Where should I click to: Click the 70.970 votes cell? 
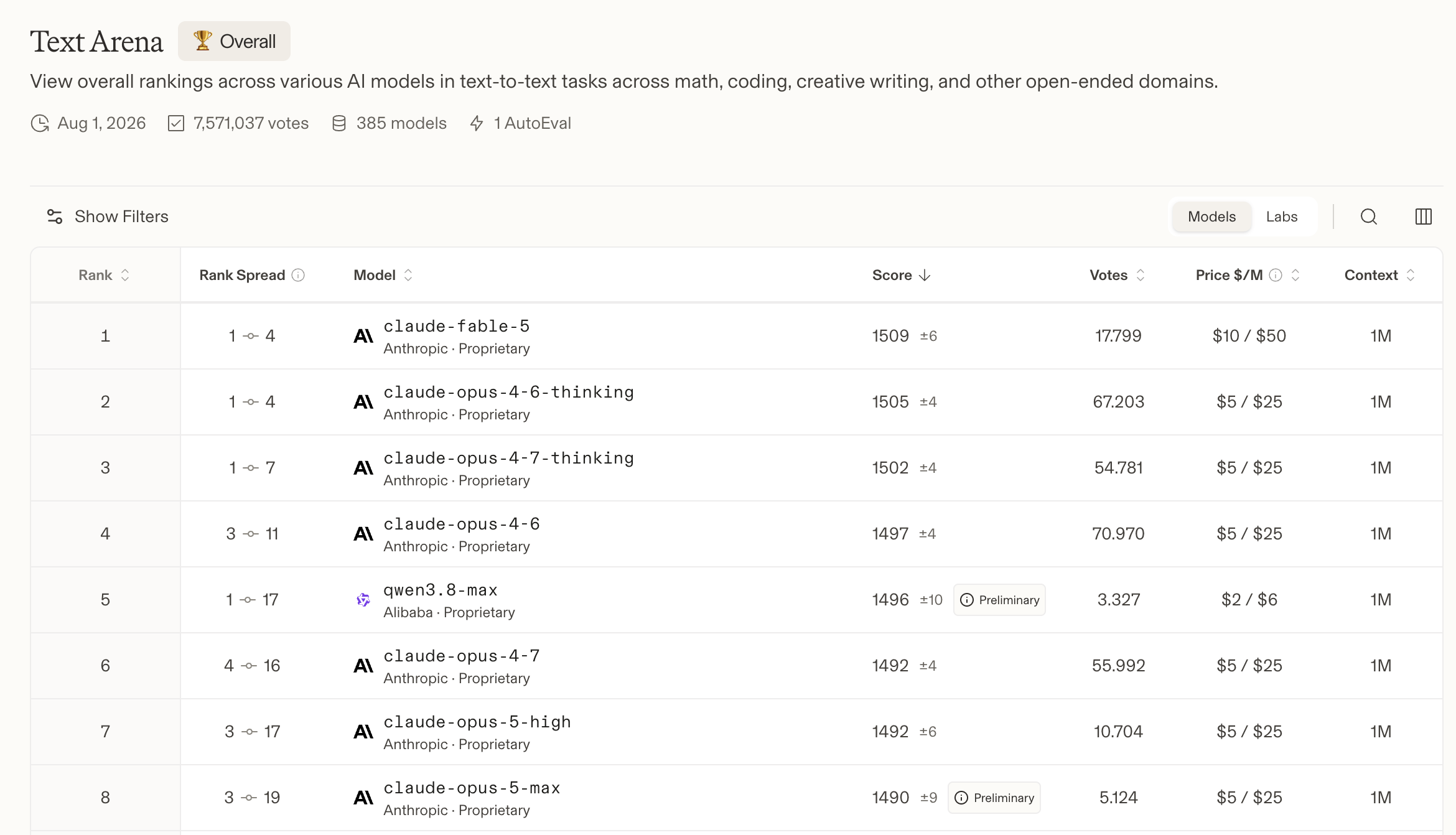pos(1119,534)
